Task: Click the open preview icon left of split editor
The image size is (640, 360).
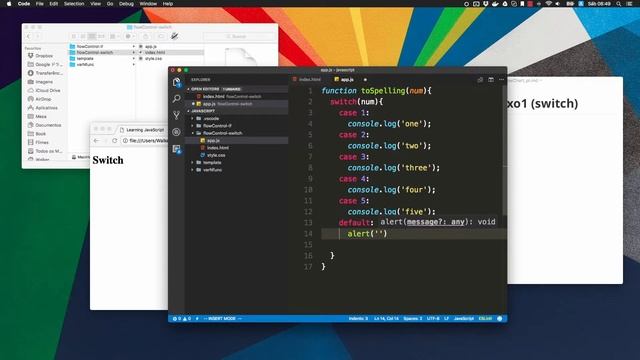Action: pyautogui.click(x=480, y=80)
